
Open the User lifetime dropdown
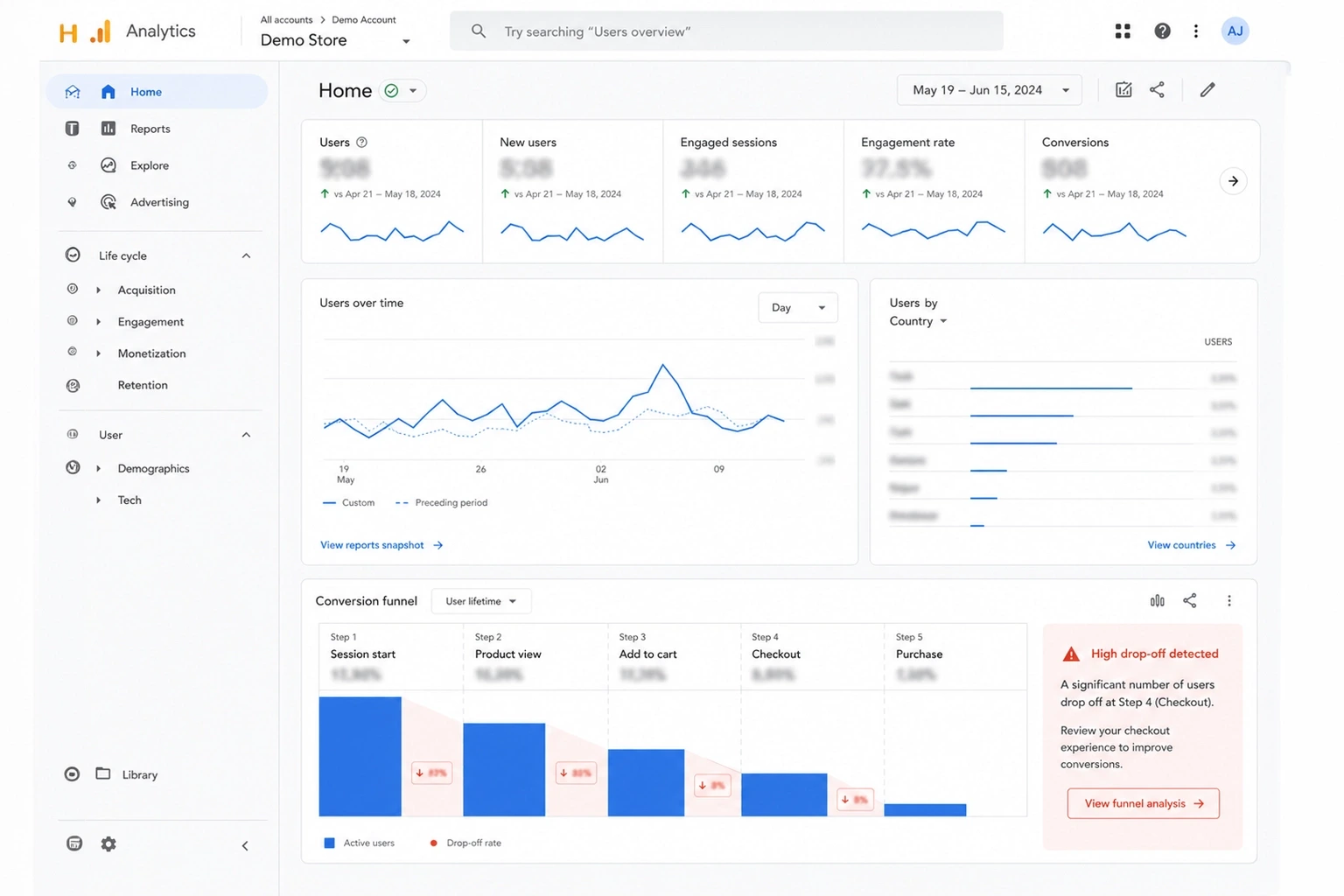click(x=481, y=602)
